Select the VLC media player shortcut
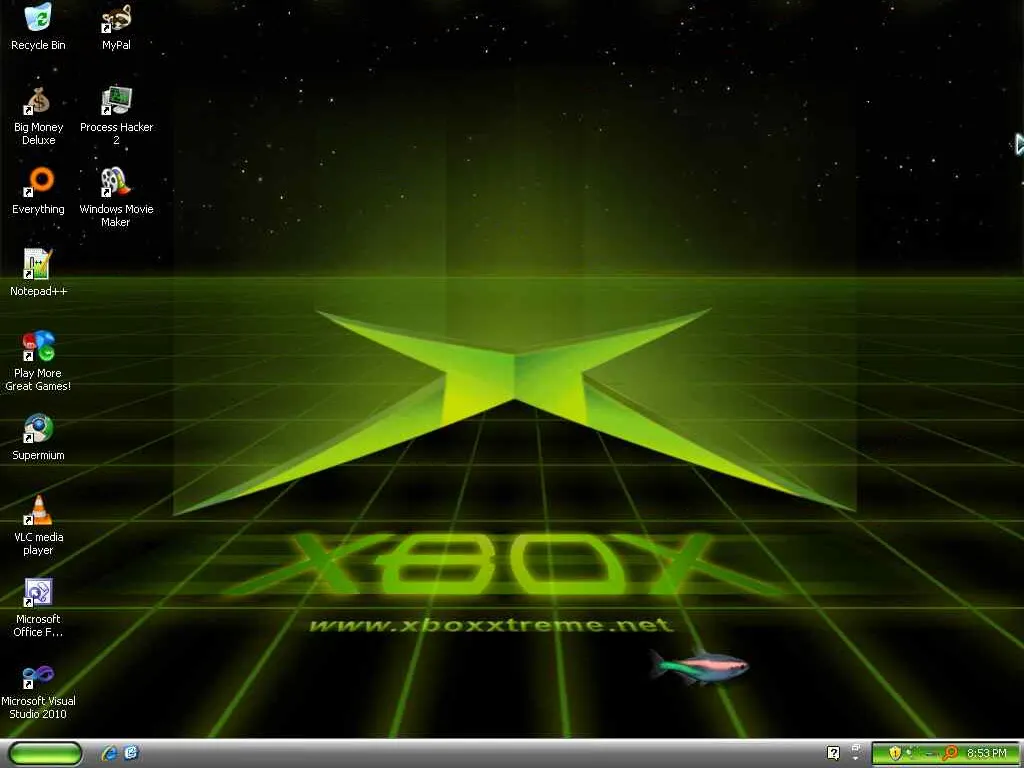This screenshot has height=768, width=1024. click(x=38, y=526)
